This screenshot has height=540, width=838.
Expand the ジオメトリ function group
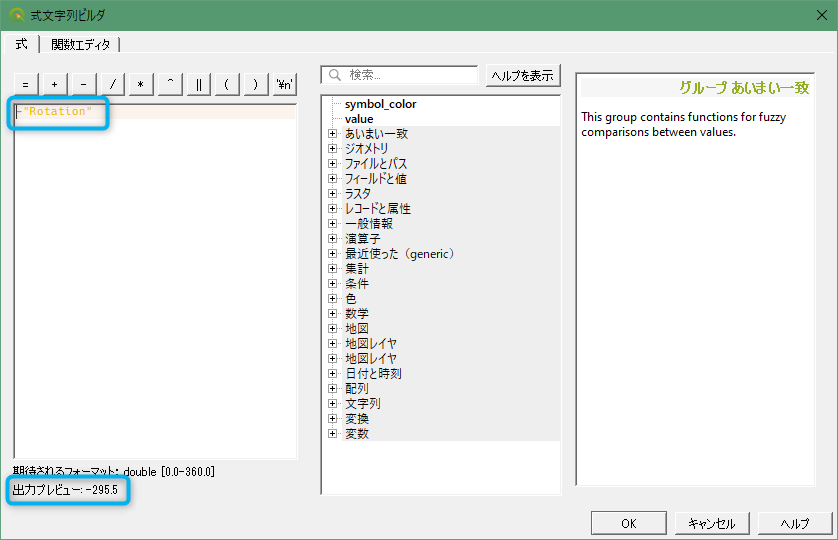333,149
